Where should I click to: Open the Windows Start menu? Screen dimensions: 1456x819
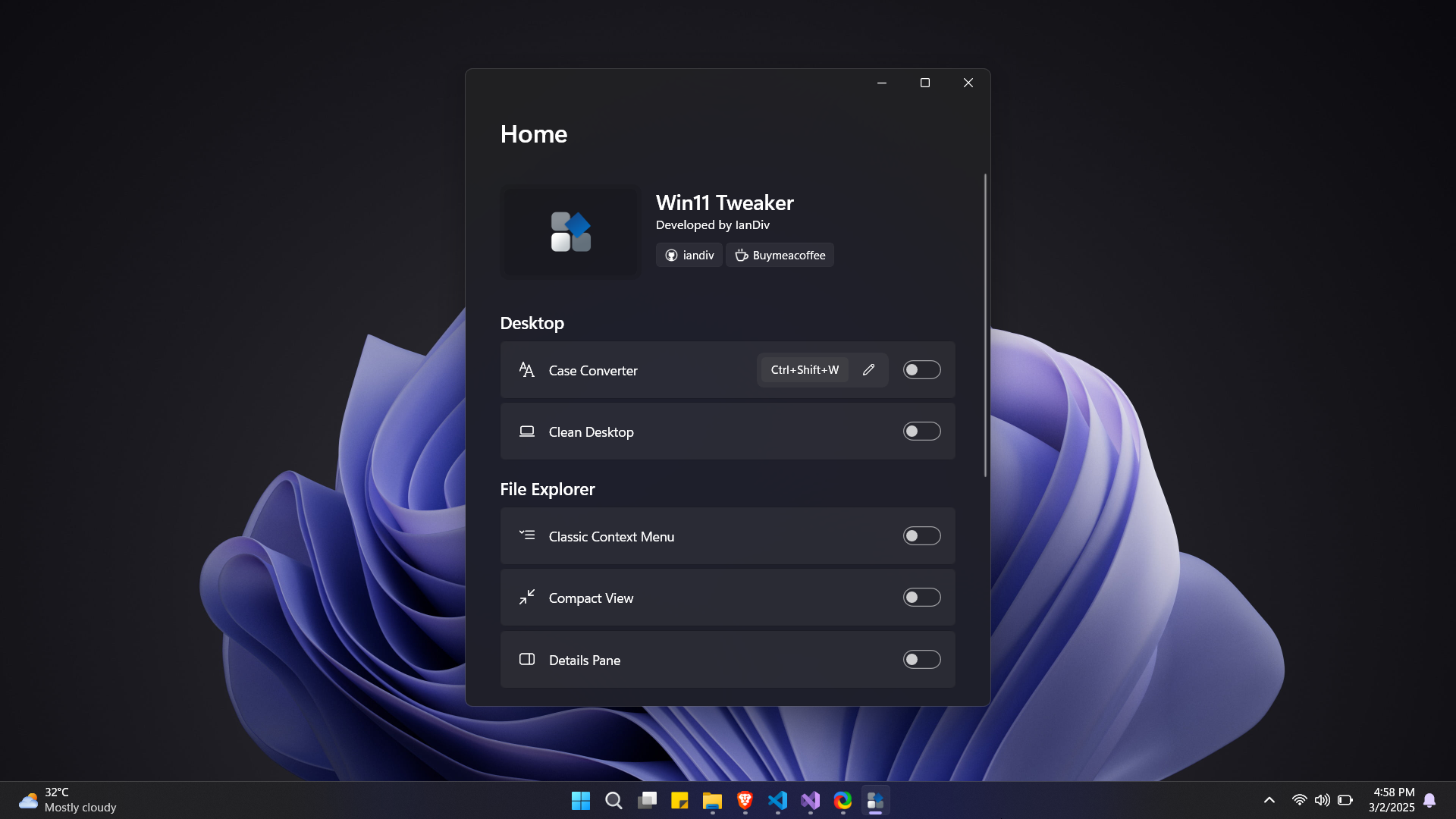point(581,801)
